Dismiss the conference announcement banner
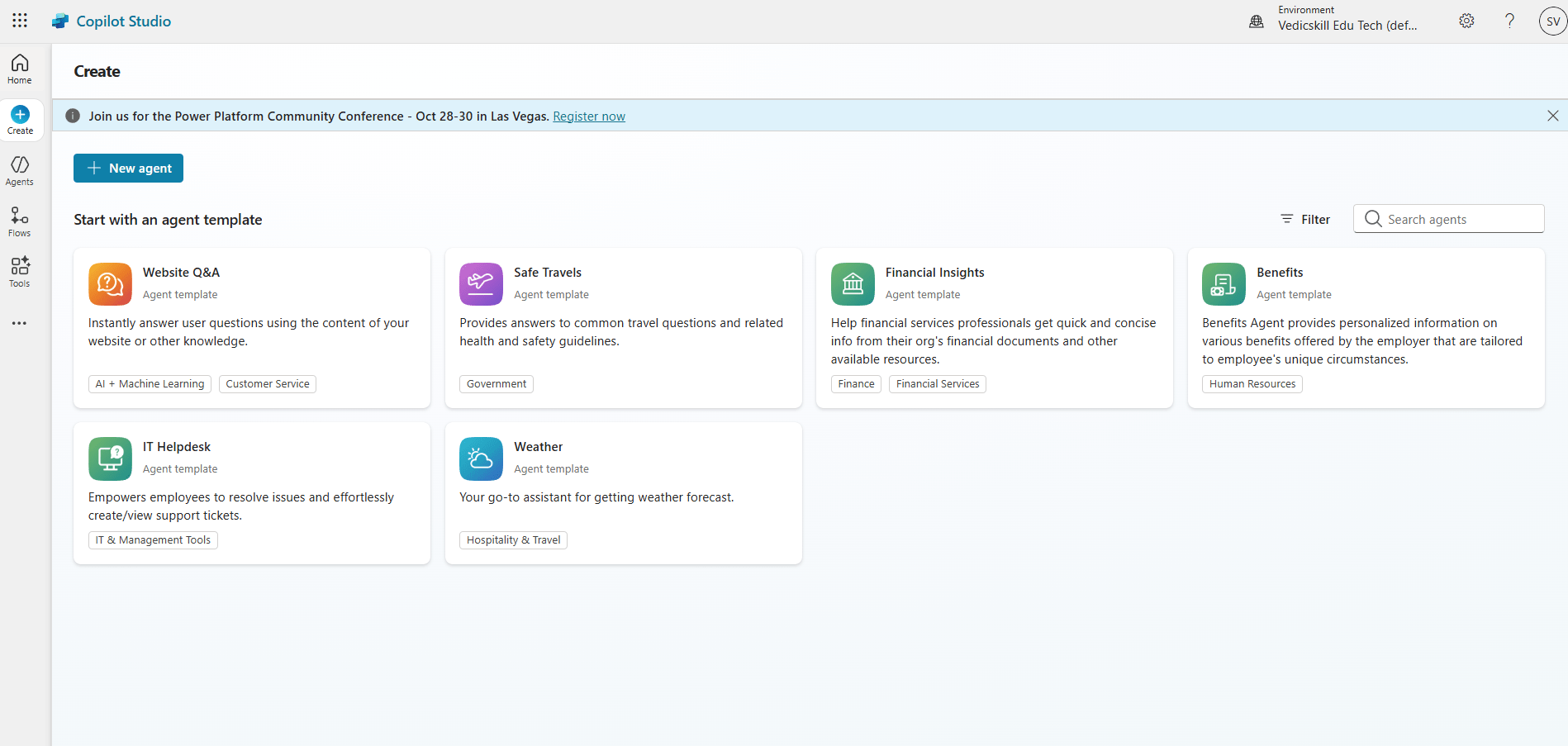This screenshot has height=746, width=1568. [x=1552, y=116]
